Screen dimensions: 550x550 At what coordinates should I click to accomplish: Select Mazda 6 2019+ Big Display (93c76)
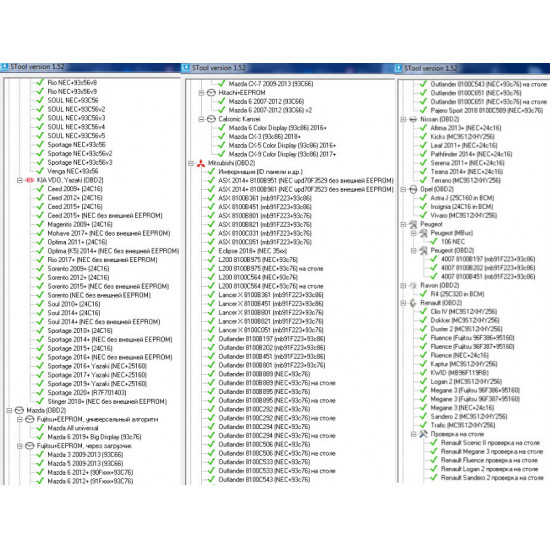coord(94,437)
